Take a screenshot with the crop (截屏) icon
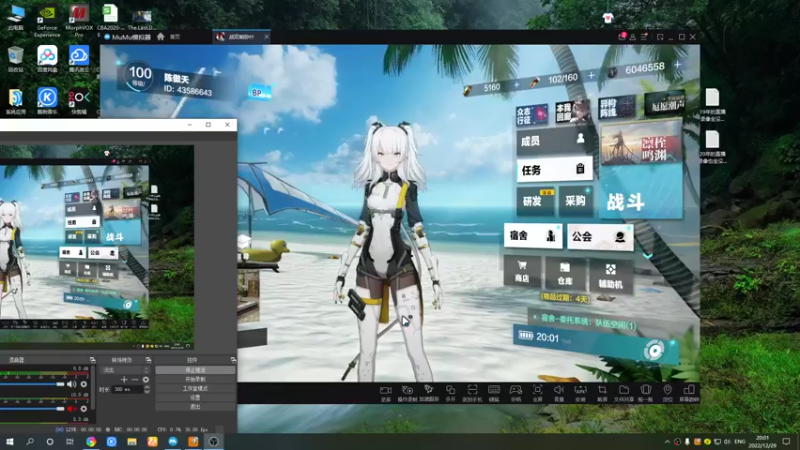 (603, 393)
